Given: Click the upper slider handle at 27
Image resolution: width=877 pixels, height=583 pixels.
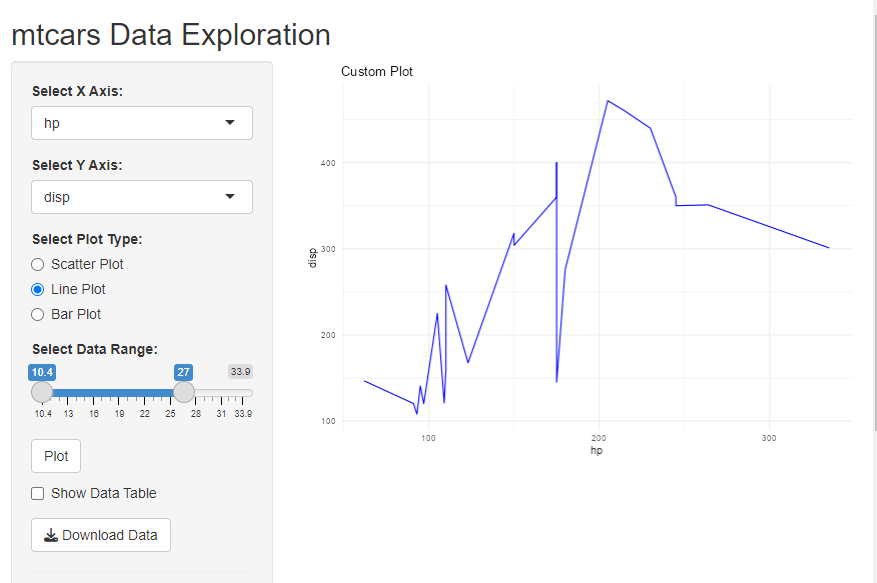Looking at the screenshot, I should coord(184,392).
